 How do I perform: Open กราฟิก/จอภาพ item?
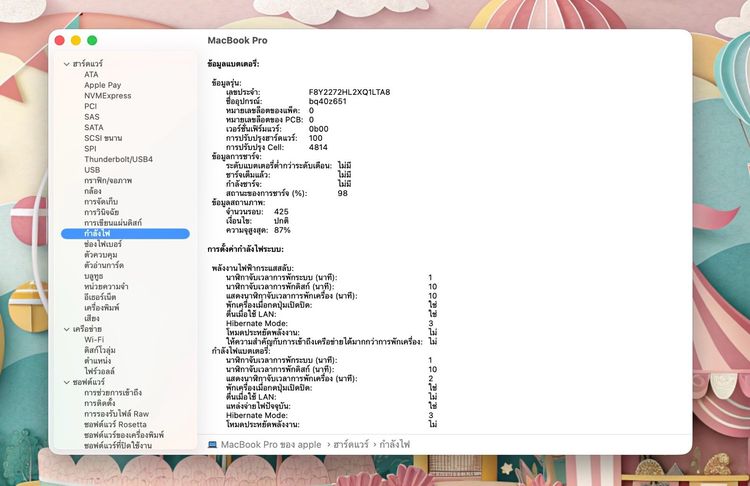108,180
